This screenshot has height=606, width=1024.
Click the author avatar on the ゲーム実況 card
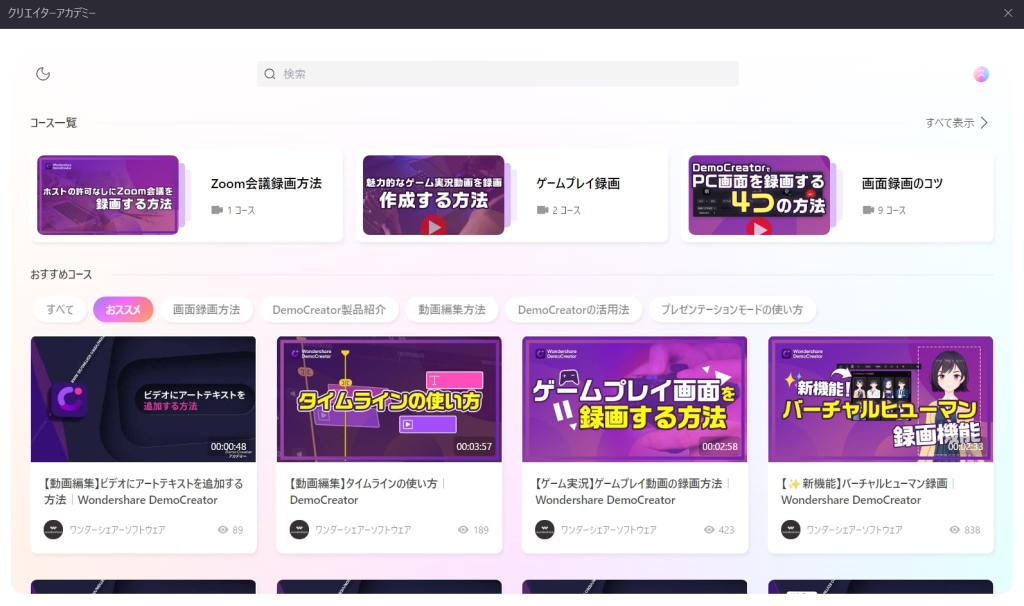click(545, 530)
